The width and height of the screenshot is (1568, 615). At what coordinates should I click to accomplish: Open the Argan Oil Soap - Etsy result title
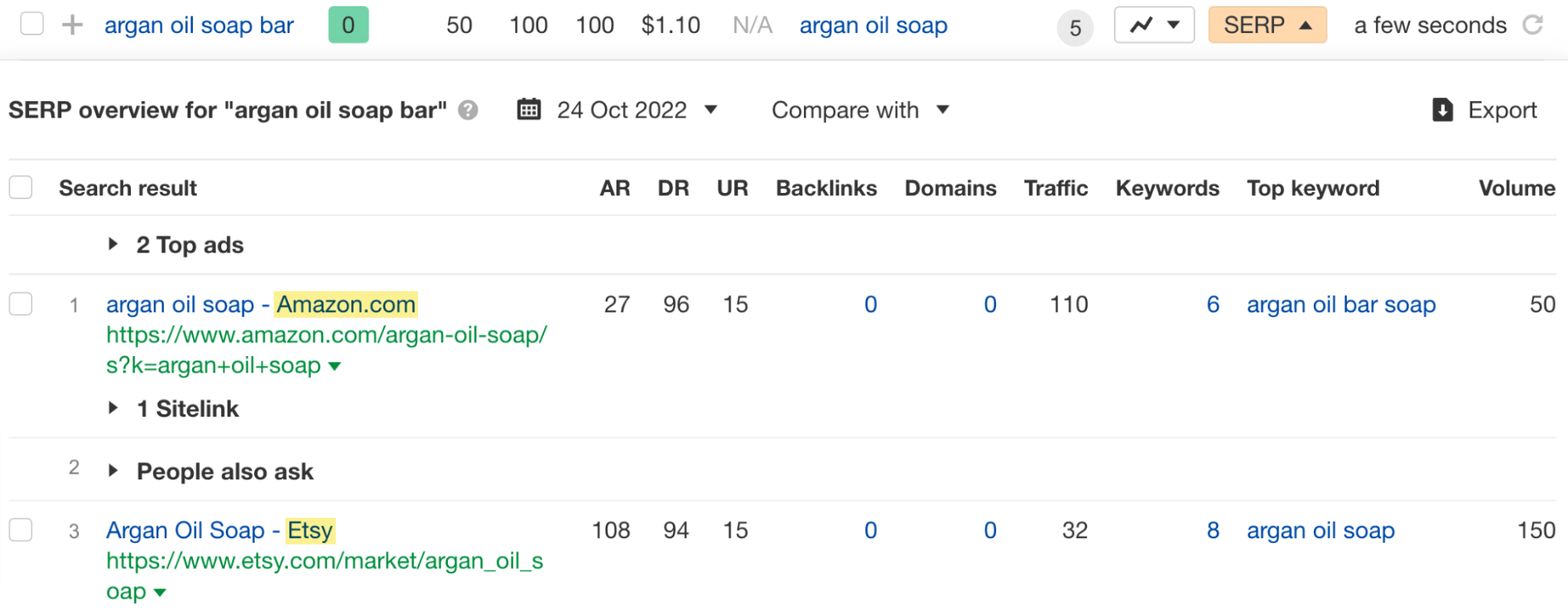click(x=220, y=530)
